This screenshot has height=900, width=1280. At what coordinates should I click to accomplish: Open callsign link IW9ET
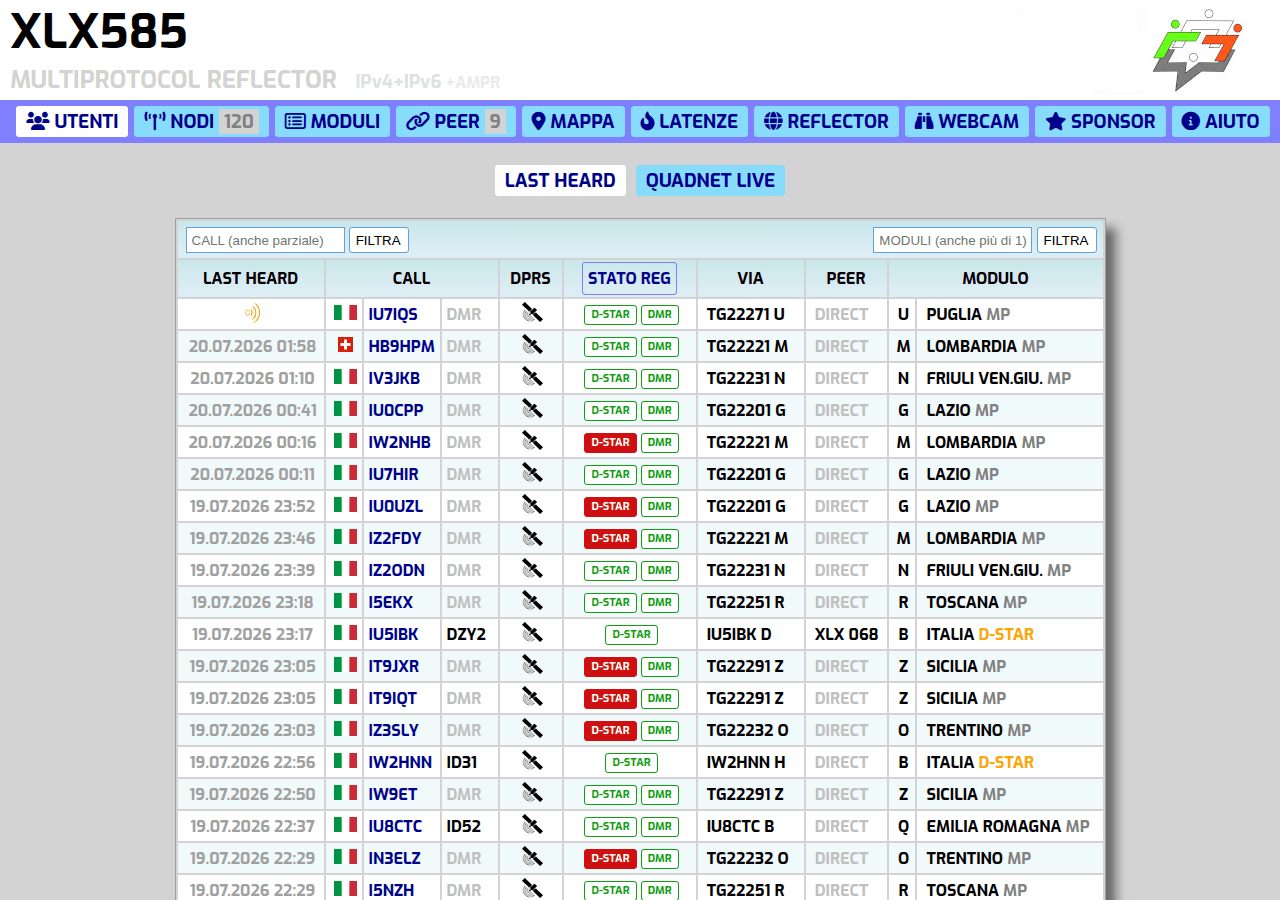click(393, 794)
